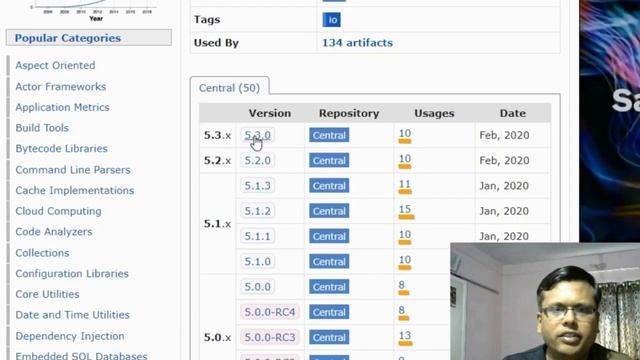Screen dimensions: 640x360
Task: Open version 5.1.3
Action: [257, 186]
